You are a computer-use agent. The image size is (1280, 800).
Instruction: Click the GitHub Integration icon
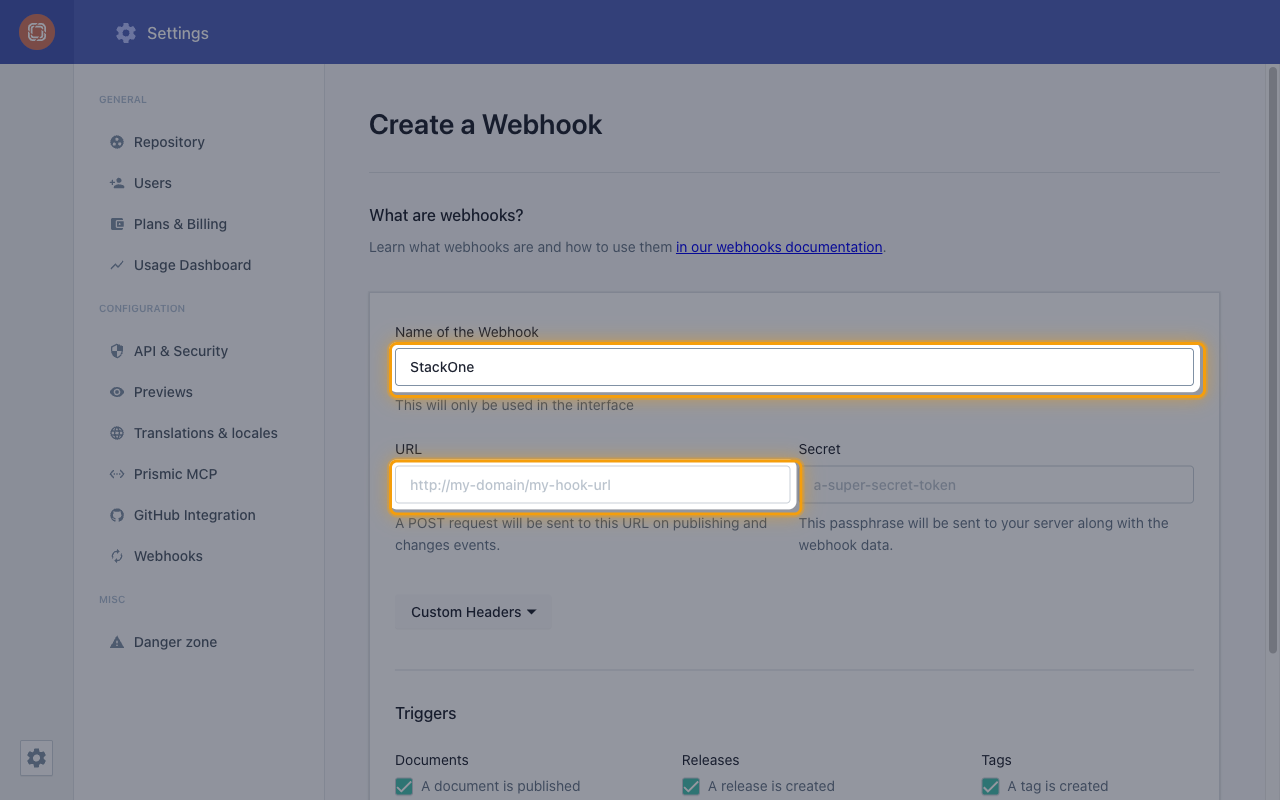pyautogui.click(x=117, y=515)
